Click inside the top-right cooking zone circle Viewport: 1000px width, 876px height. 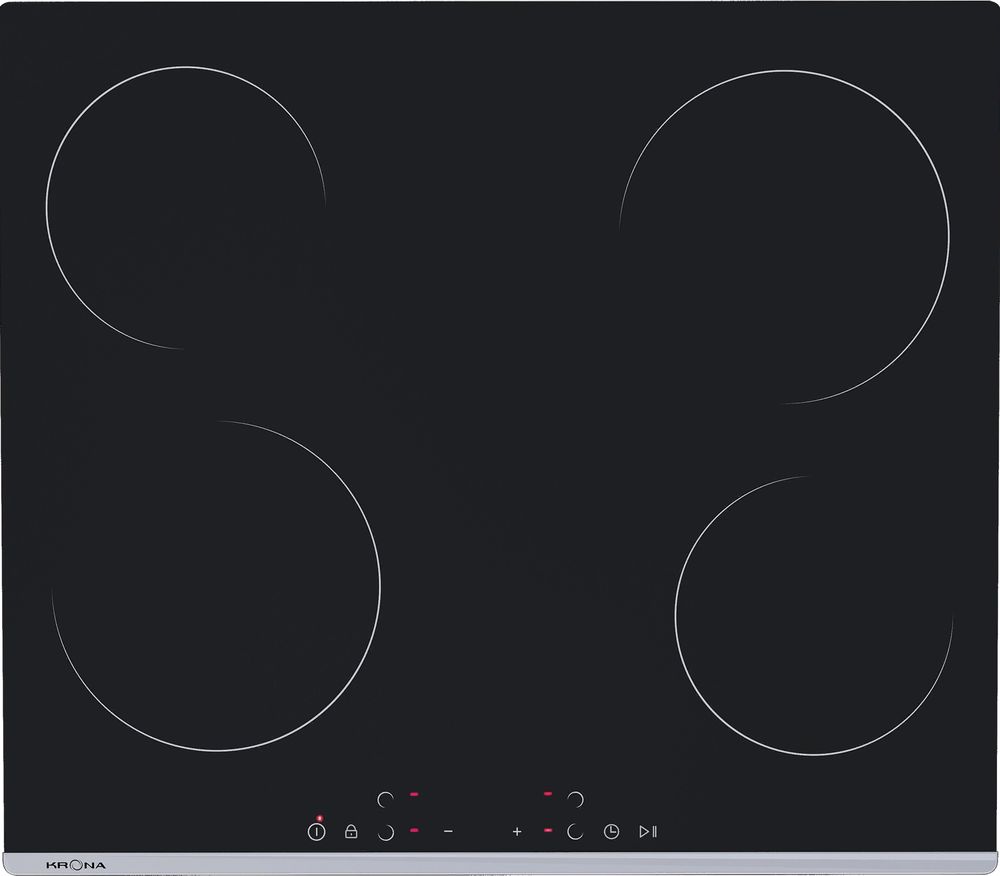coord(784,237)
